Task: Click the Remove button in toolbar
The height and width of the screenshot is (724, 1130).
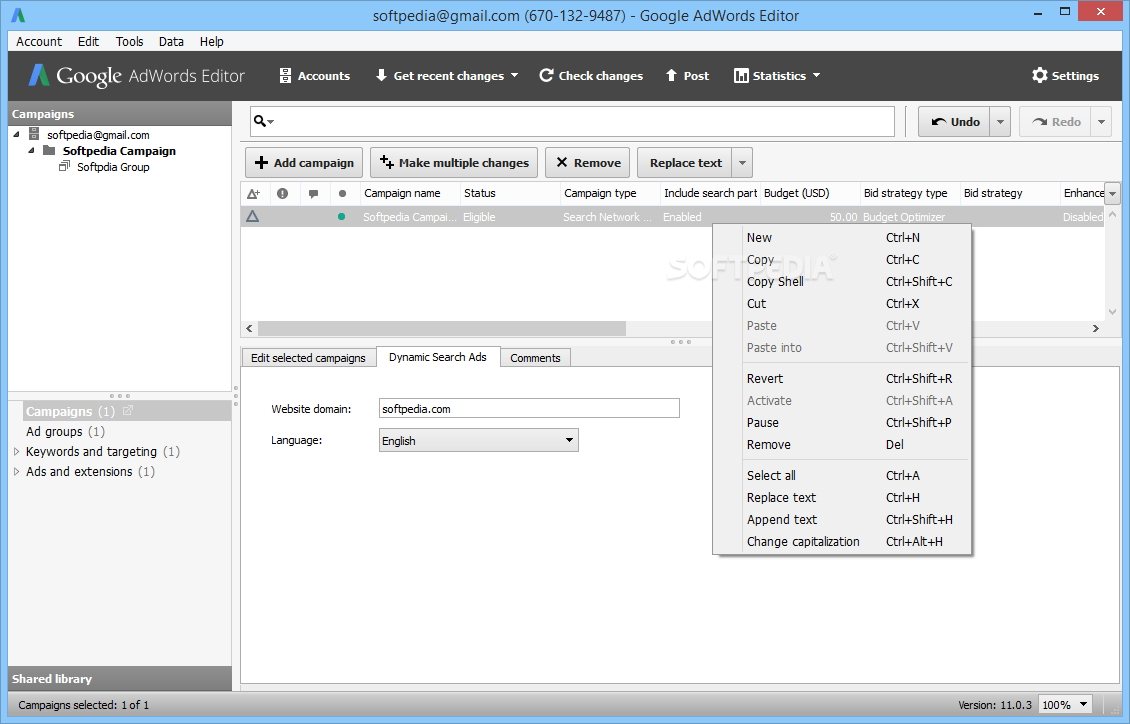Action: tap(588, 163)
